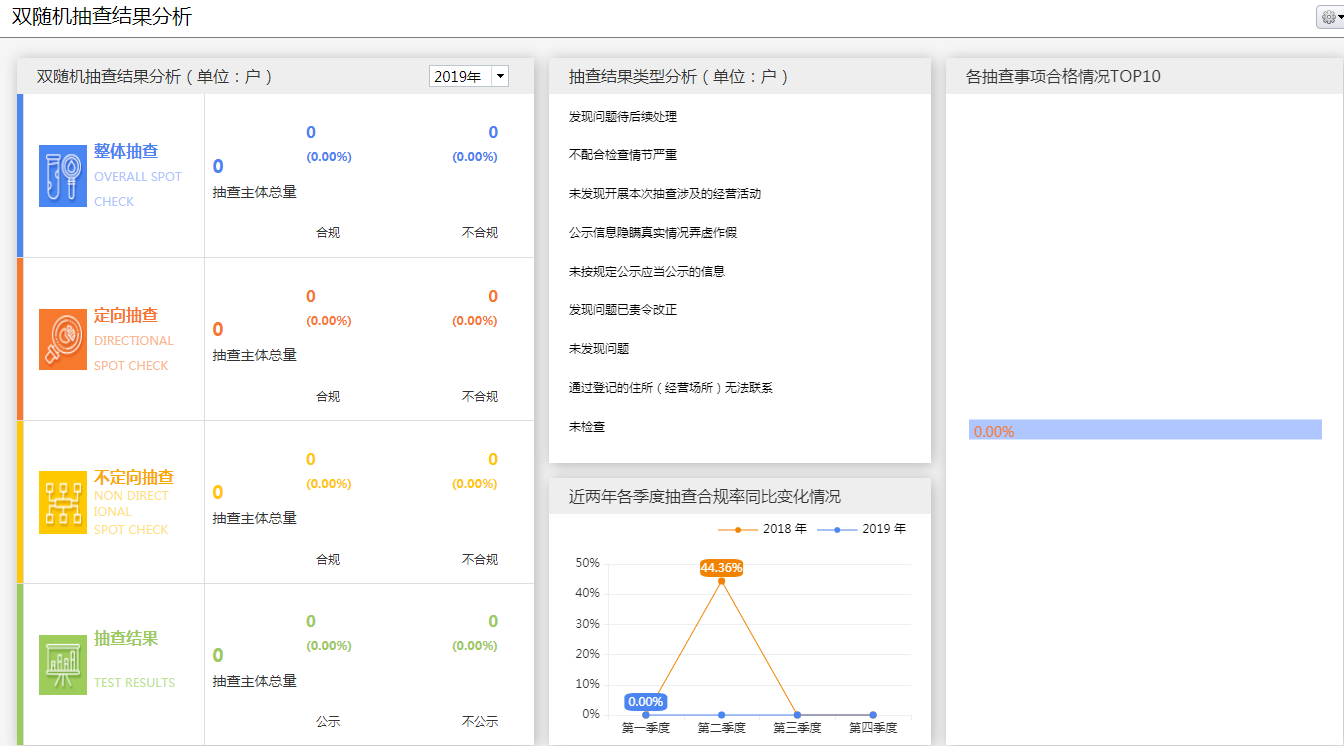Select the 不配合检查情节严重 result type
This screenshot has width=1344, height=746.
pyautogui.click(x=623, y=155)
